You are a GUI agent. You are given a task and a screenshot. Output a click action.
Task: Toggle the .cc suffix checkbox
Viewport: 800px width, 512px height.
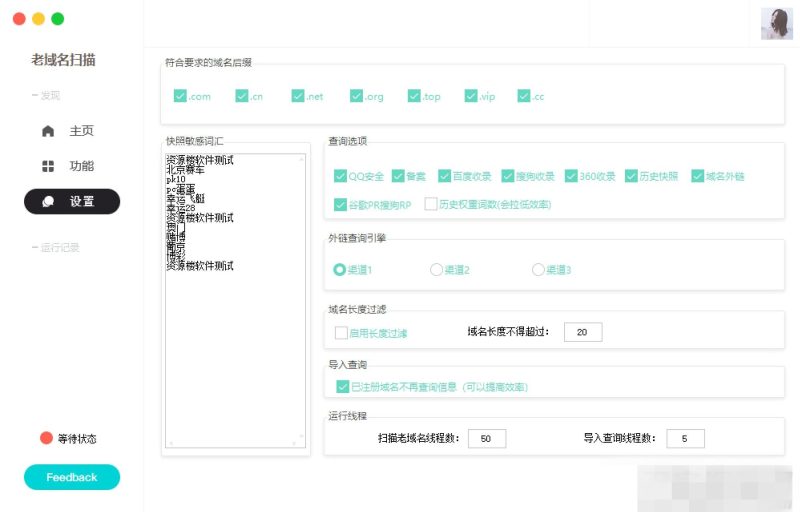tap(524, 96)
